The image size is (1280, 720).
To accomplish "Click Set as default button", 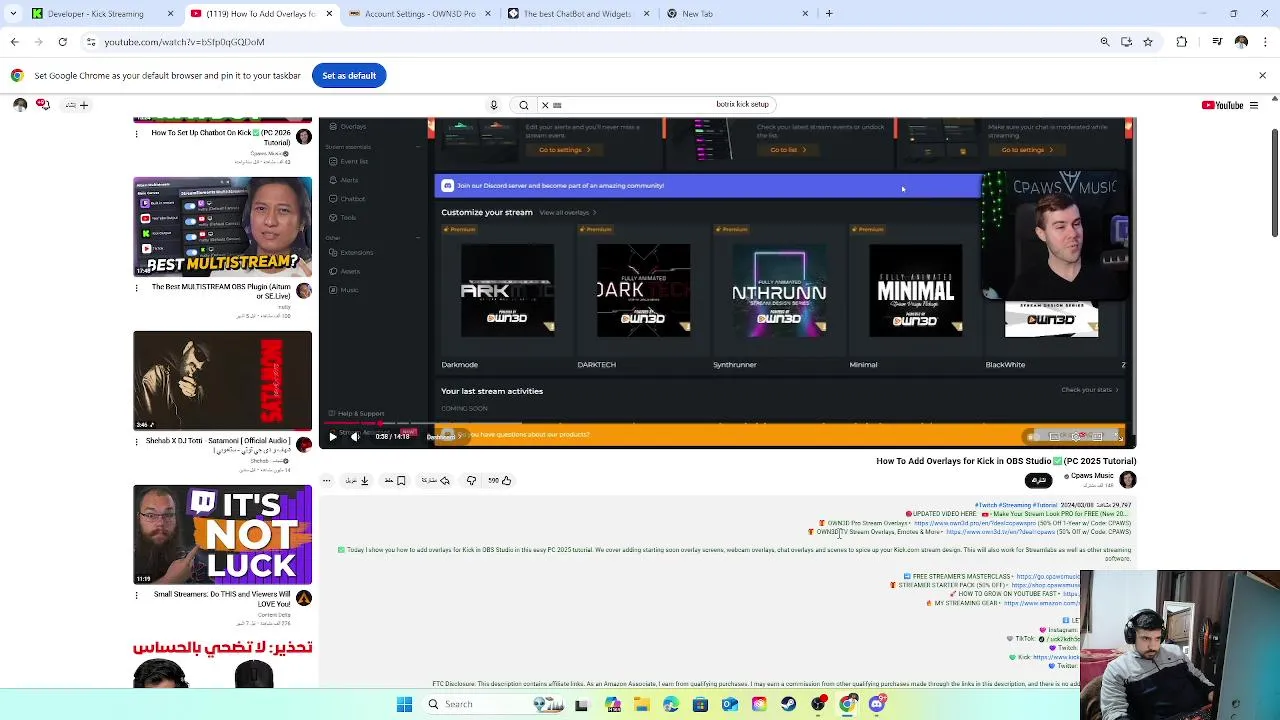I will coord(349,76).
